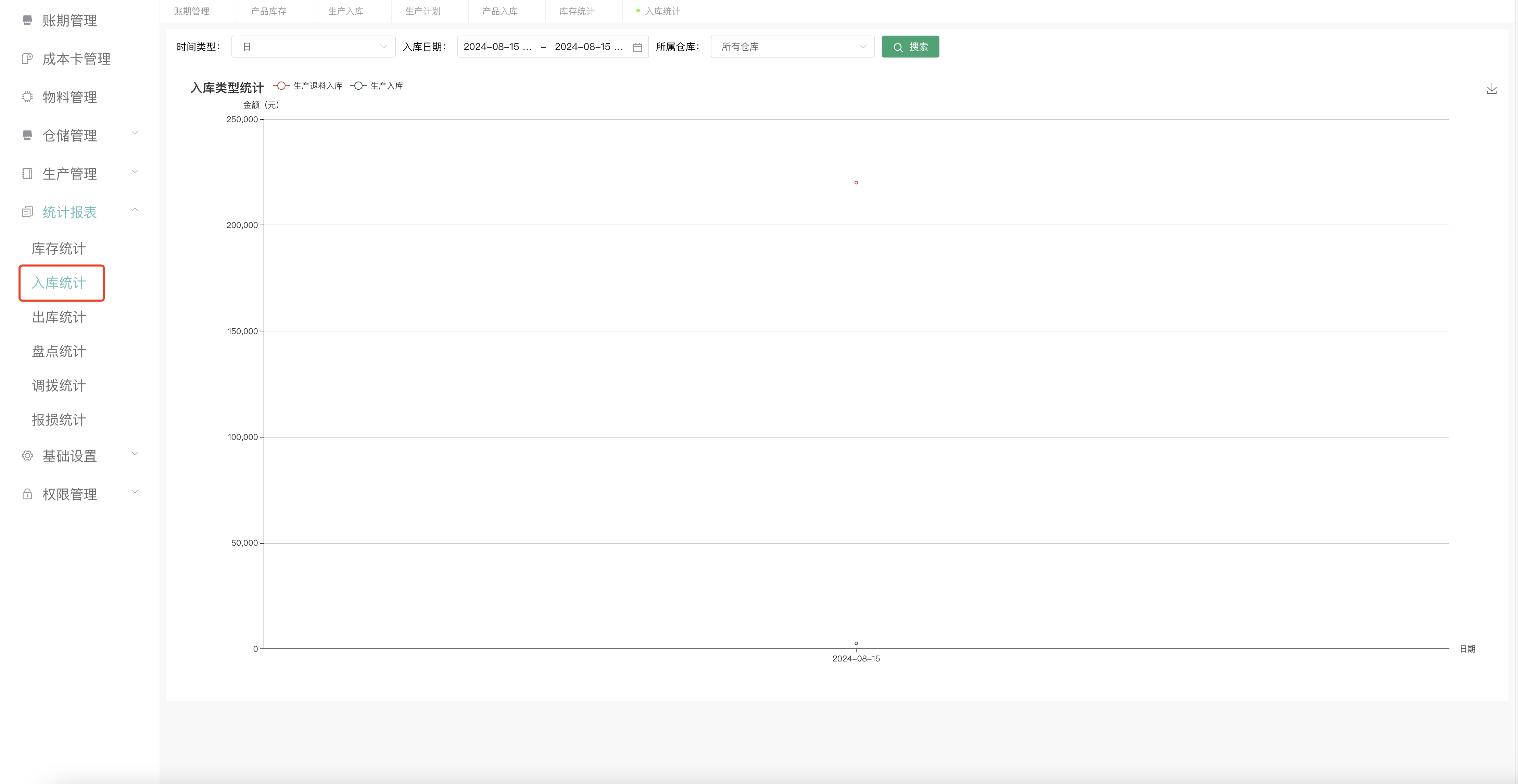The width and height of the screenshot is (1518, 784).
Task: Click the calendar icon in date field
Action: [x=637, y=47]
